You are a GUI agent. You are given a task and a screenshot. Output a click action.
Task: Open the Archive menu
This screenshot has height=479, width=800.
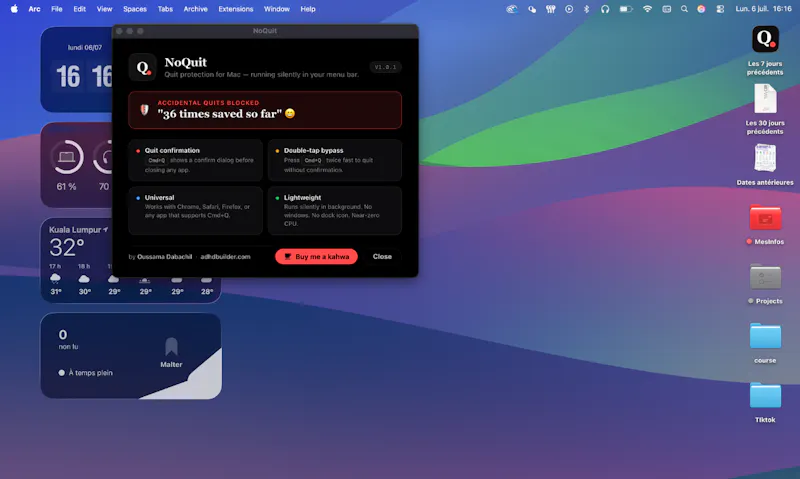(x=195, y=9)
